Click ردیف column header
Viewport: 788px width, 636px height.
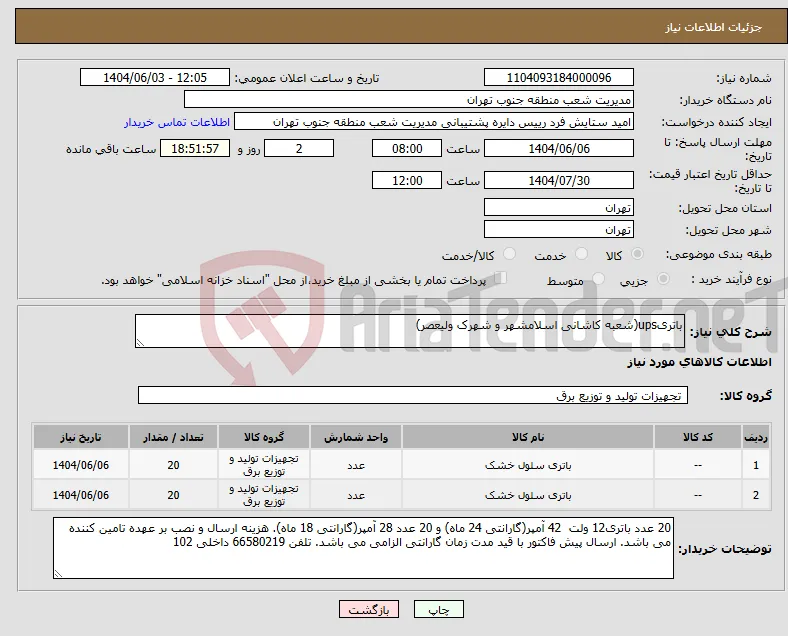(755, 437)
